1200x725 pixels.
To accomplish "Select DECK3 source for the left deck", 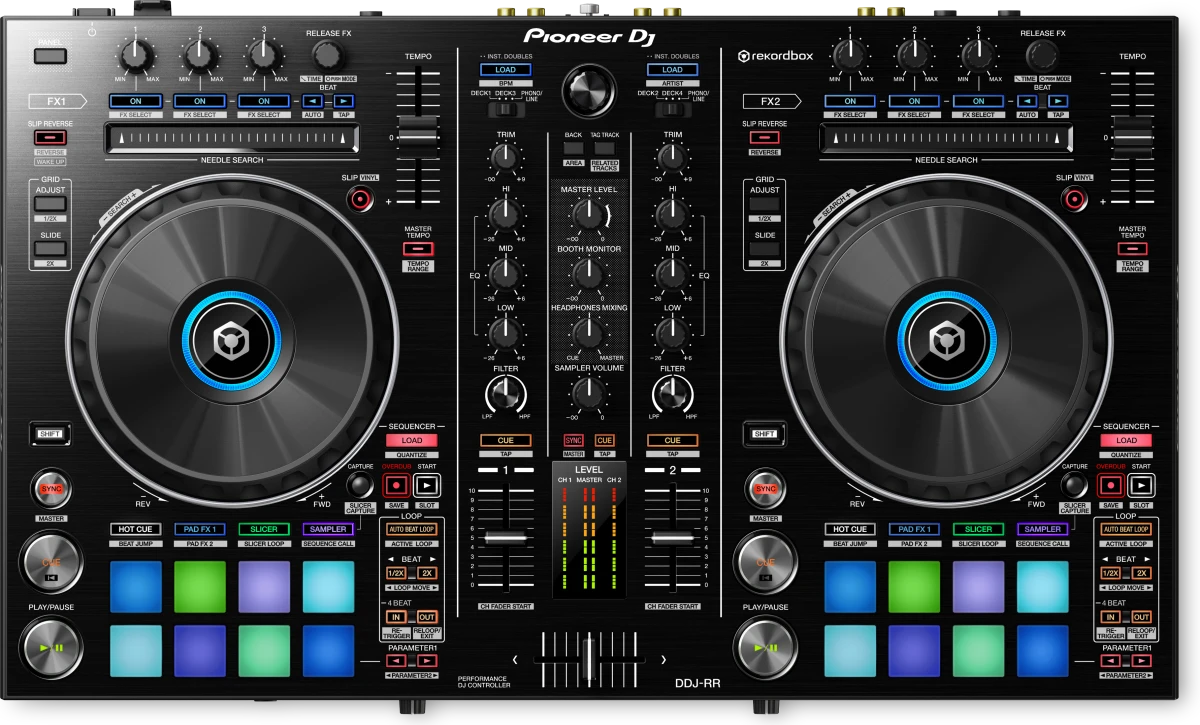I will point(505,94).
